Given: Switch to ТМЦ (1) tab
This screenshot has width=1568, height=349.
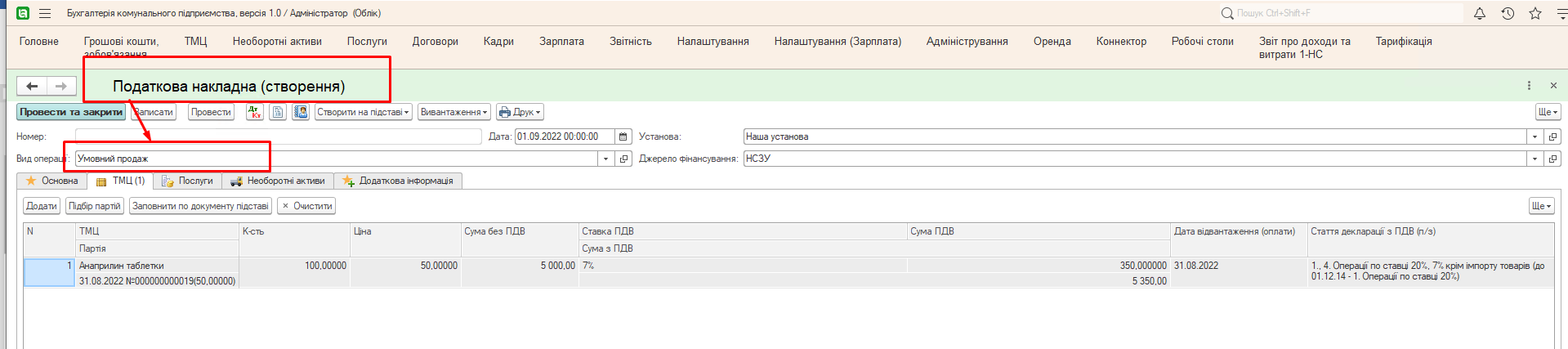Looking at the screenshot, I should [120, 181].
